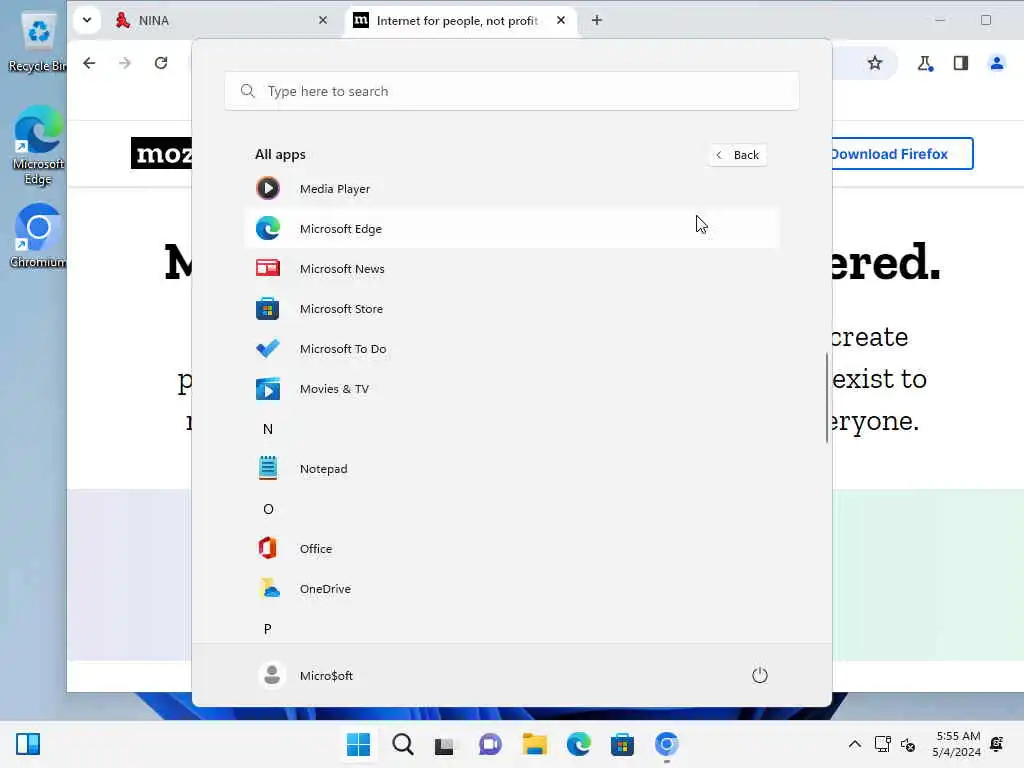
Task: Close the Internet for people tab
Action: pos(561,20)
